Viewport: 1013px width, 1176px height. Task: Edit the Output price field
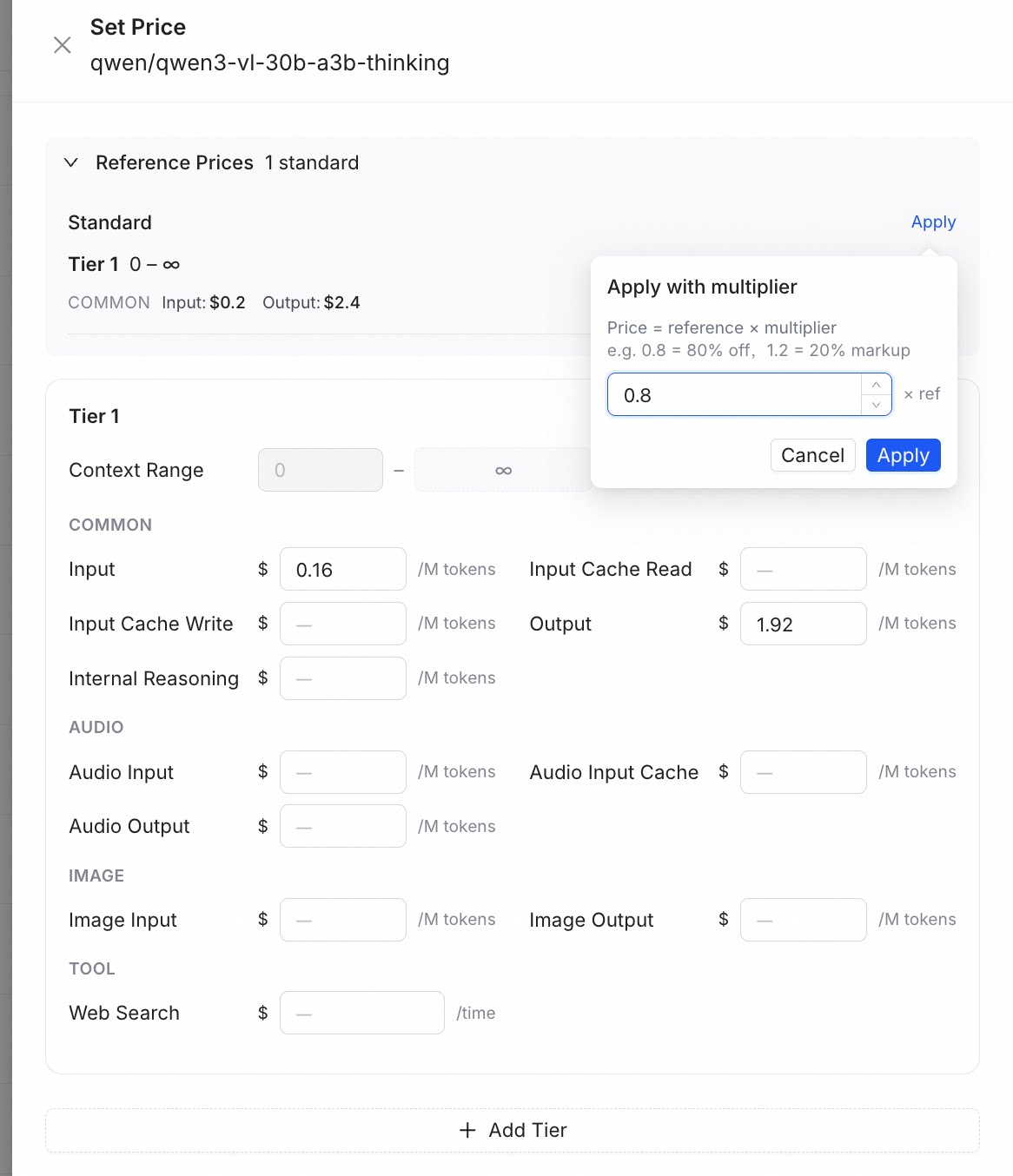pyautogui.click(x=804, y=624)
